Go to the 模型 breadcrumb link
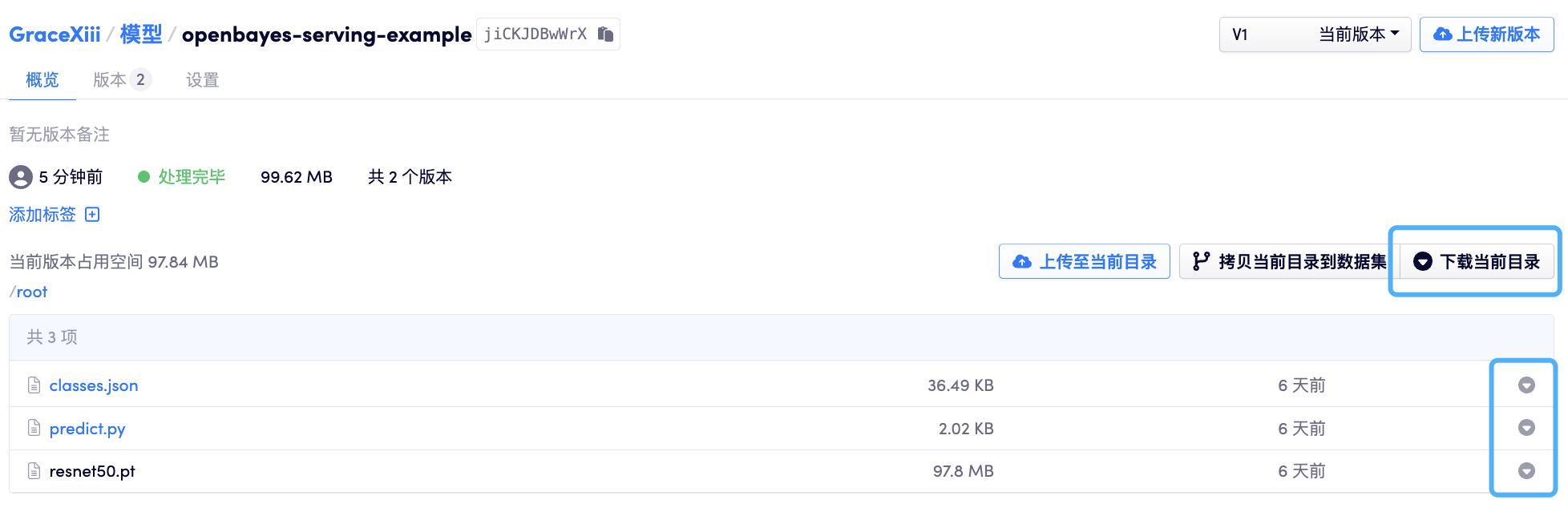This screenshot has height=524, width=1568. click(141, 34)
